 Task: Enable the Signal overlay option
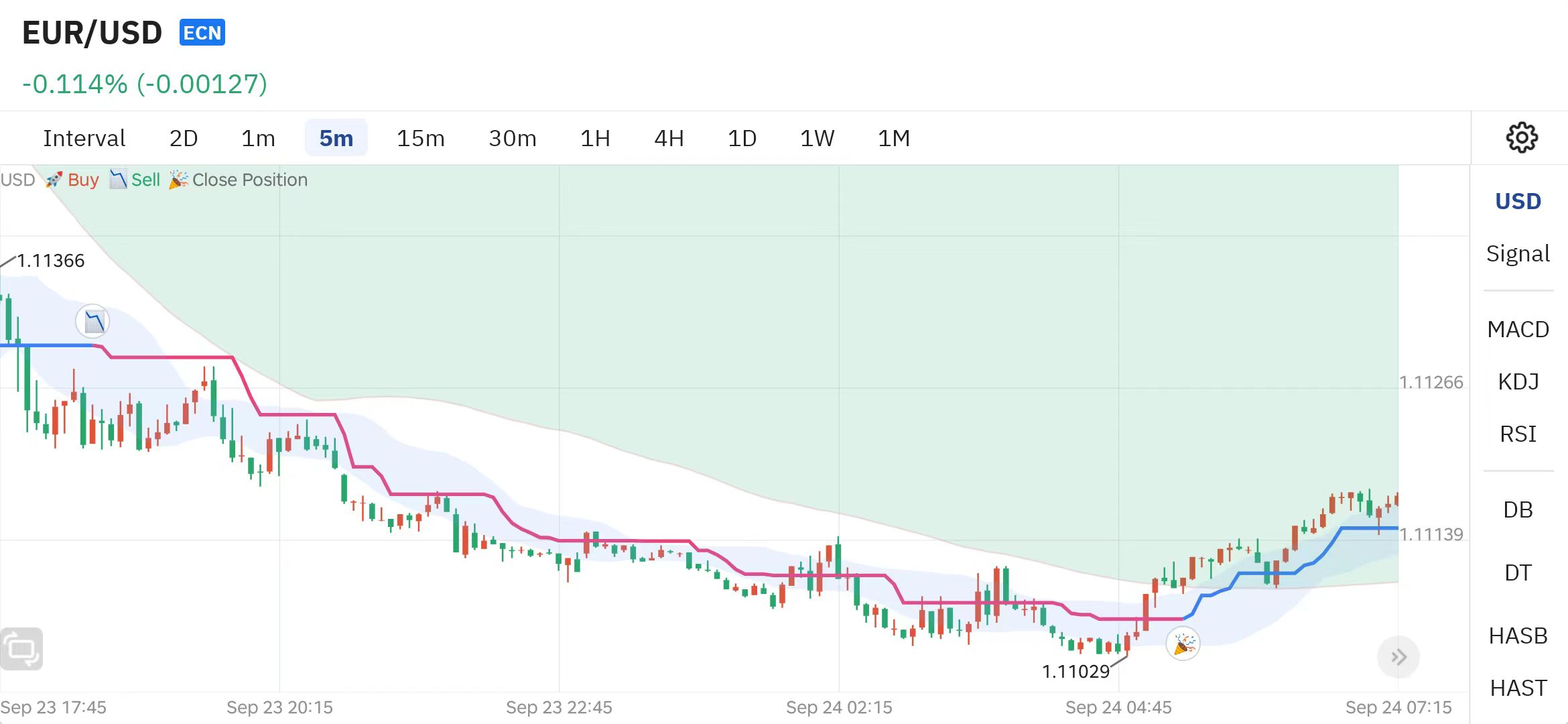click(x=1518, y=253)
